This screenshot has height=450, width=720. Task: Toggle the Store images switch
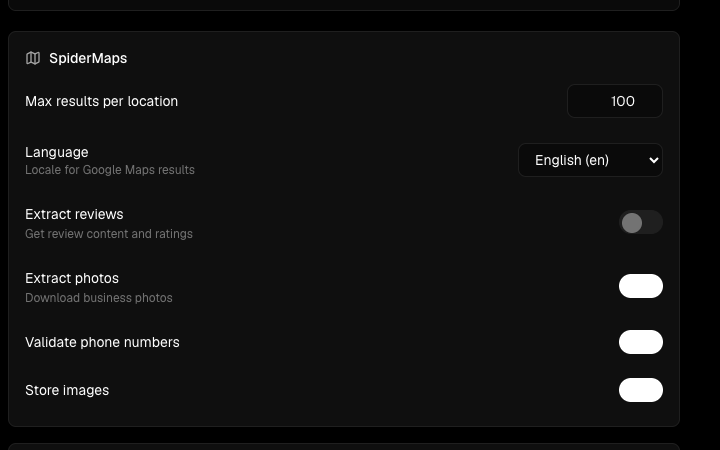641,390
